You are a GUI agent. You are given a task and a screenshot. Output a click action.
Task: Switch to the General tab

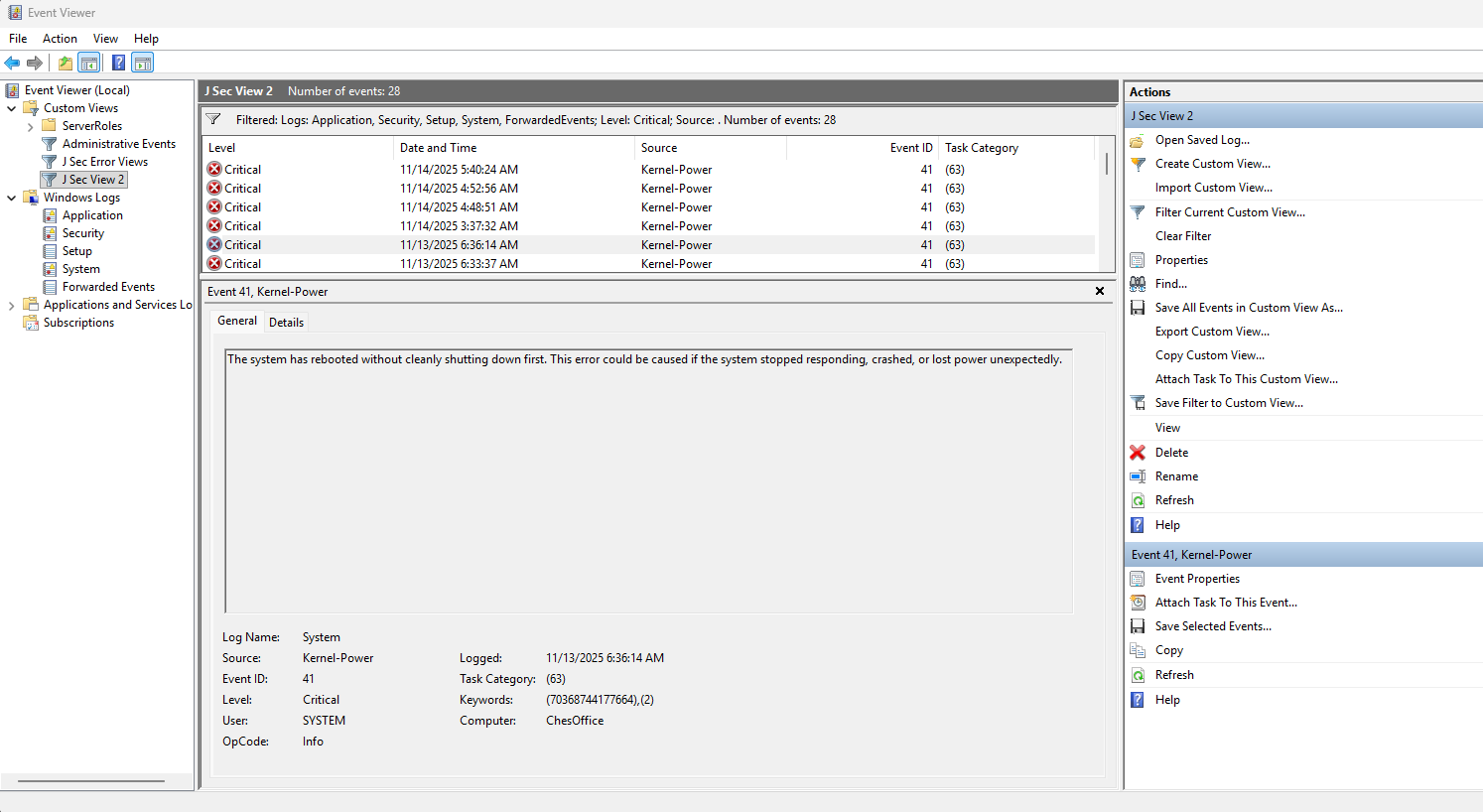(x=237, y=321)
